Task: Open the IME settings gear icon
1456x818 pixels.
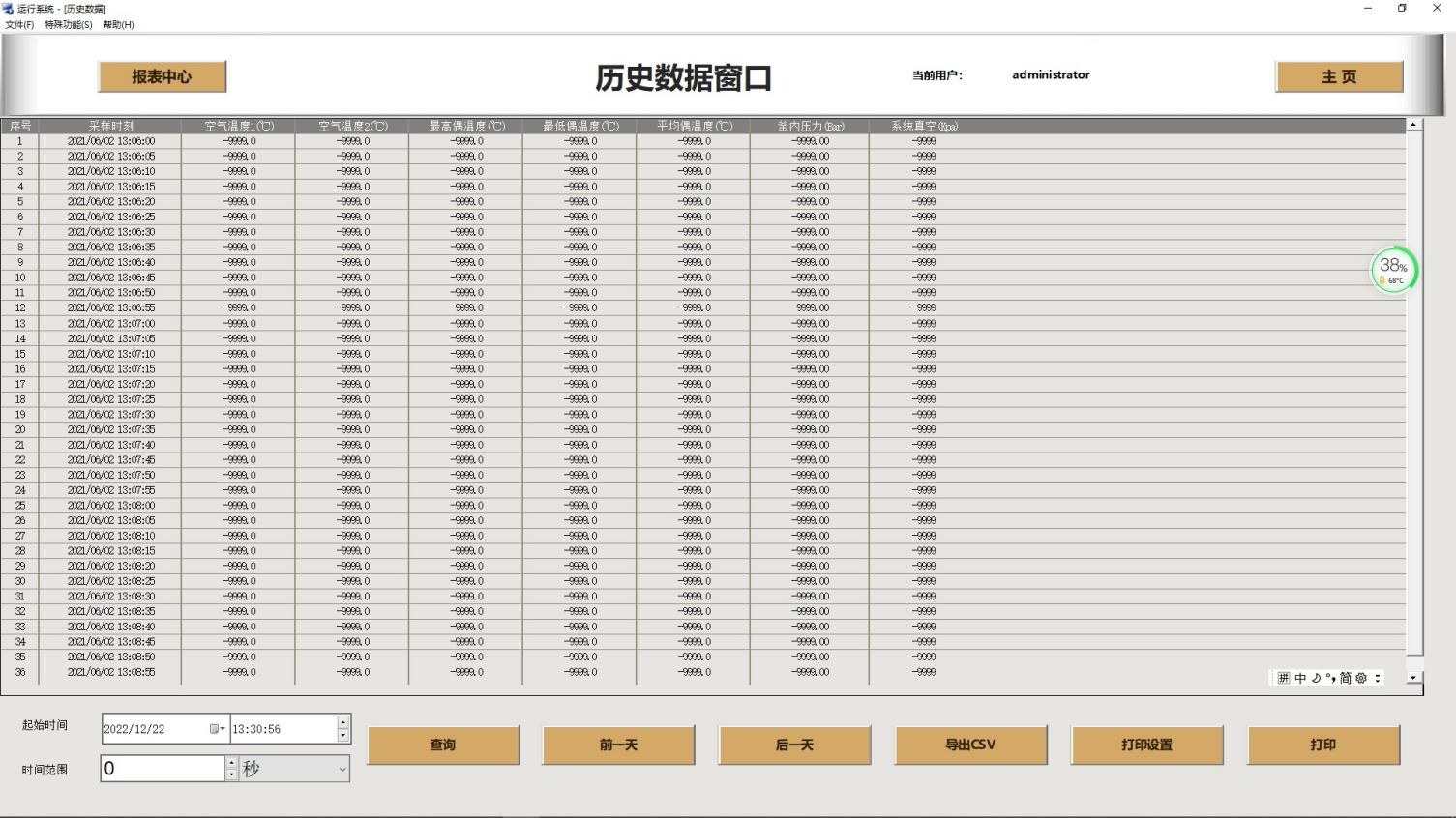Action: click(x=1360, y=678)
